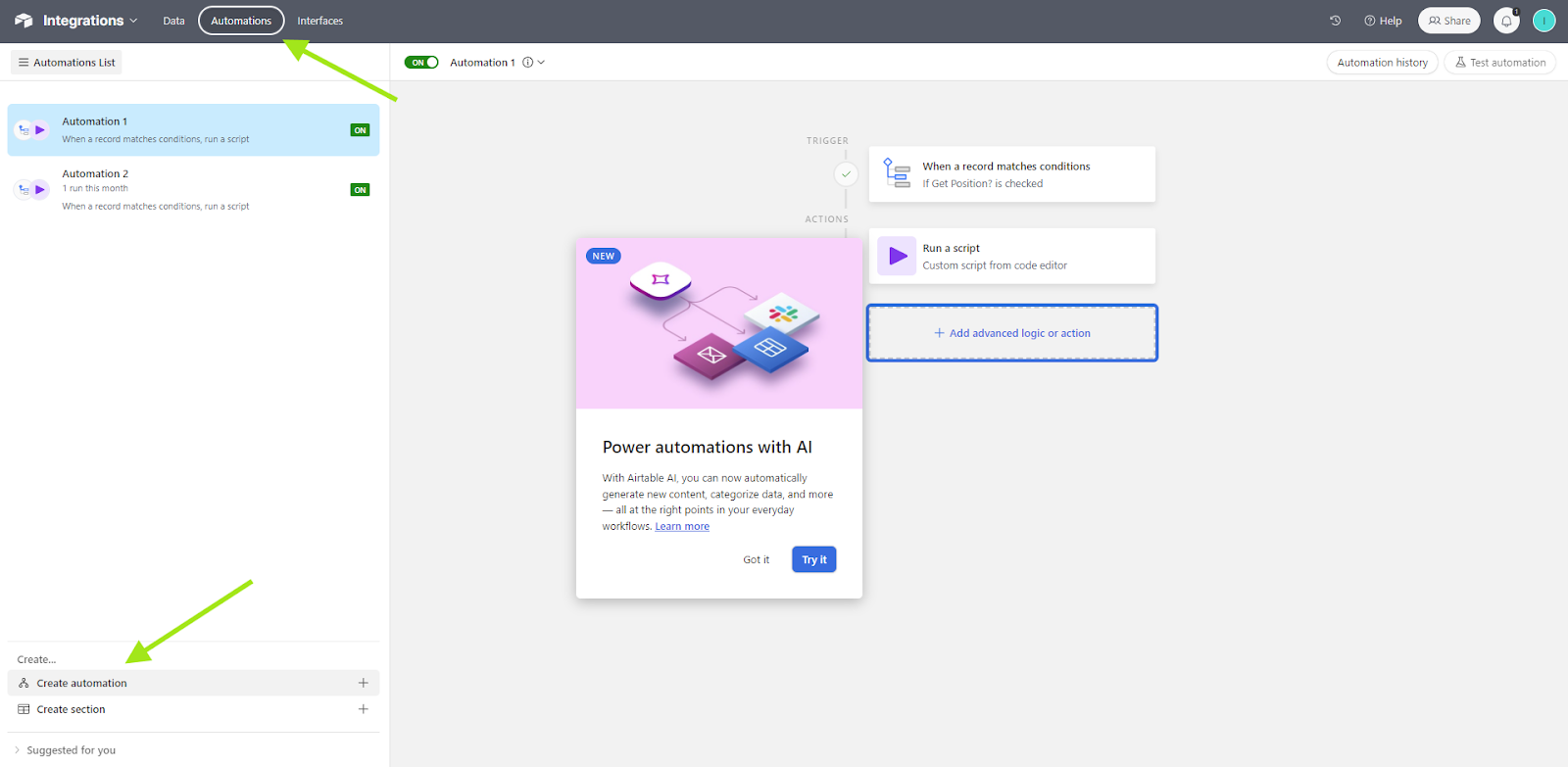
Task: Click ON badge of Automation 1 row
Action: point(360,130)
